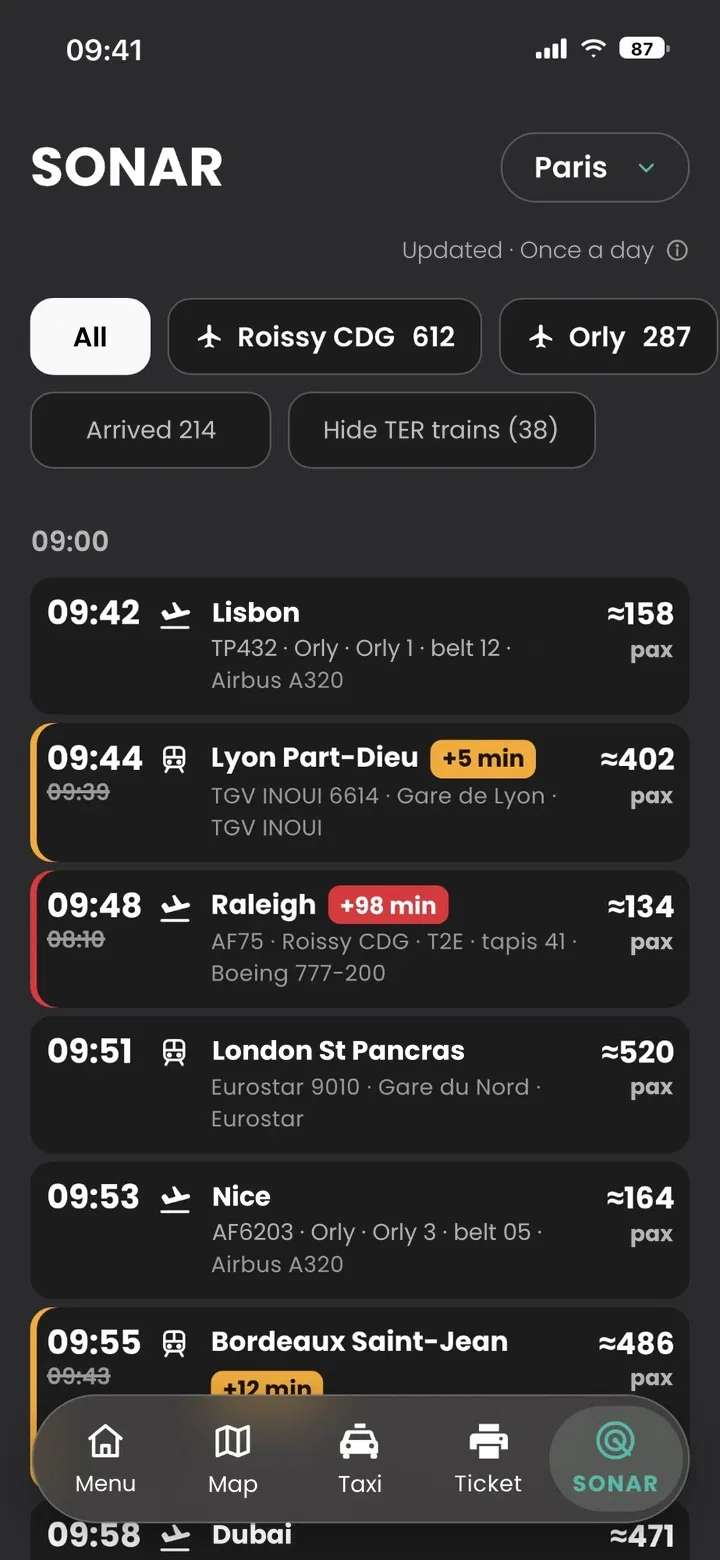Open the Ticket printer icon
720x1560 pixels.
tap(488, 1442)
